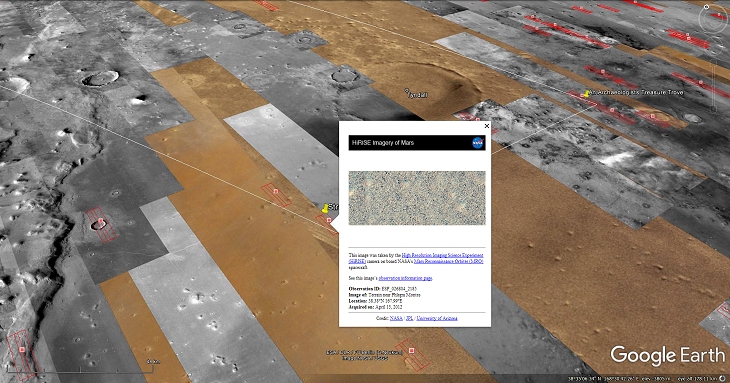Click the NASA credit link

pyautogui.click(x=396, y=318)
